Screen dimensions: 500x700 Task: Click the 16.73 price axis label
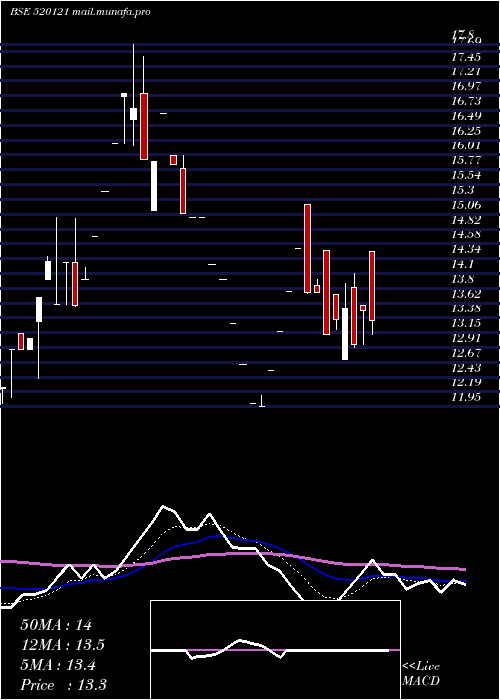click(466, 101)
